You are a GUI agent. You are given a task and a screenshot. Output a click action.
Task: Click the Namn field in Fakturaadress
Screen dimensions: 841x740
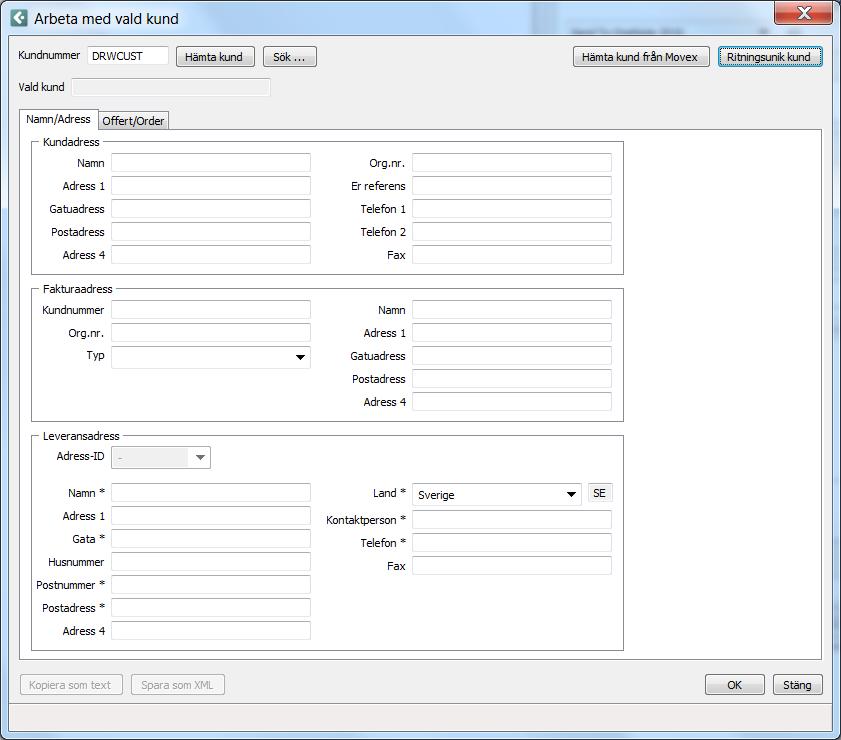(x=512, y=310)
